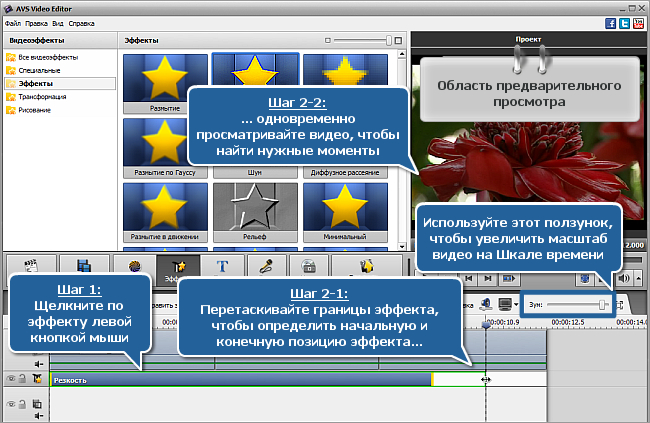
Task: Mute the overlay track audio
Action: coord(39,416)
